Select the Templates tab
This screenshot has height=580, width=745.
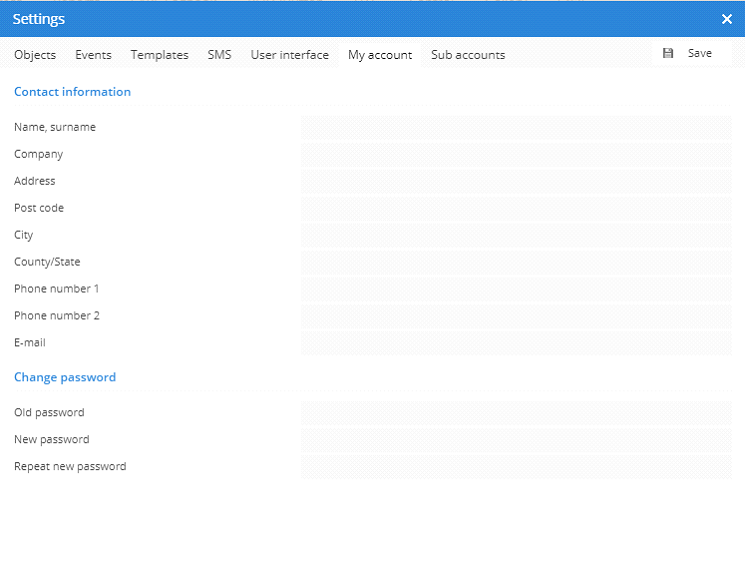point(159,55)
